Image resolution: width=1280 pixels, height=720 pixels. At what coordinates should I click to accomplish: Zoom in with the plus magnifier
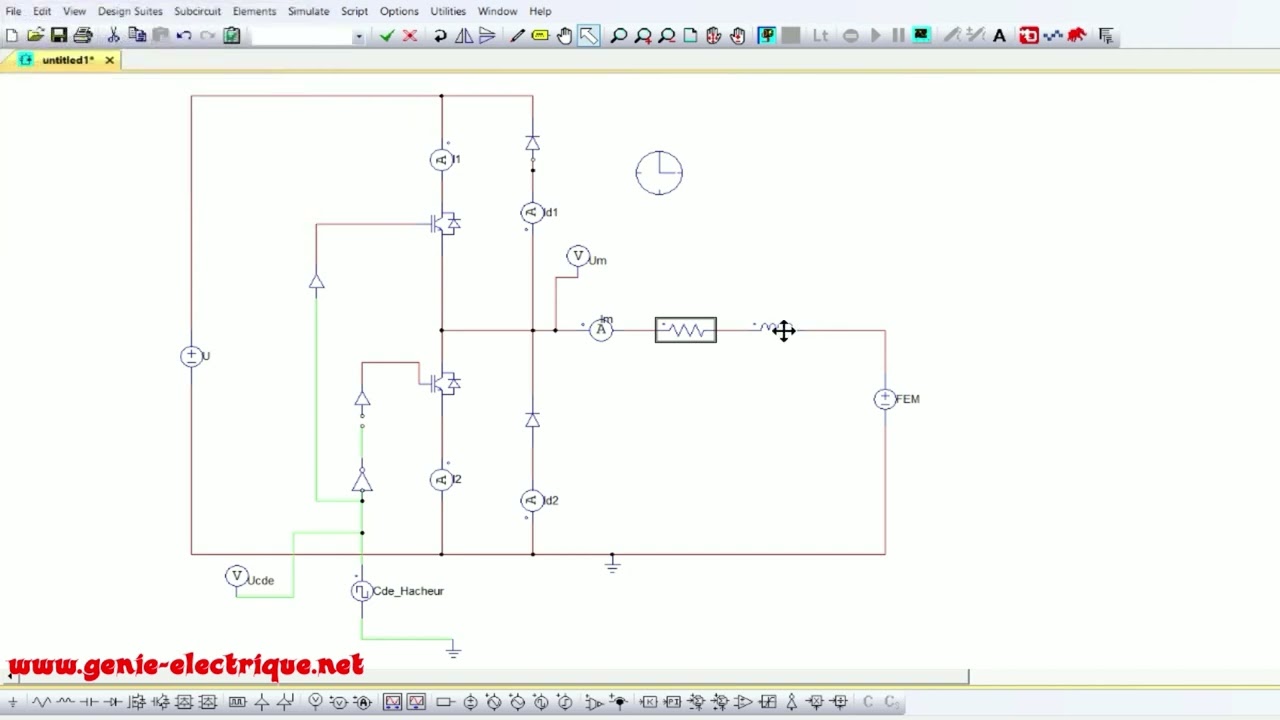click(643, 36)
